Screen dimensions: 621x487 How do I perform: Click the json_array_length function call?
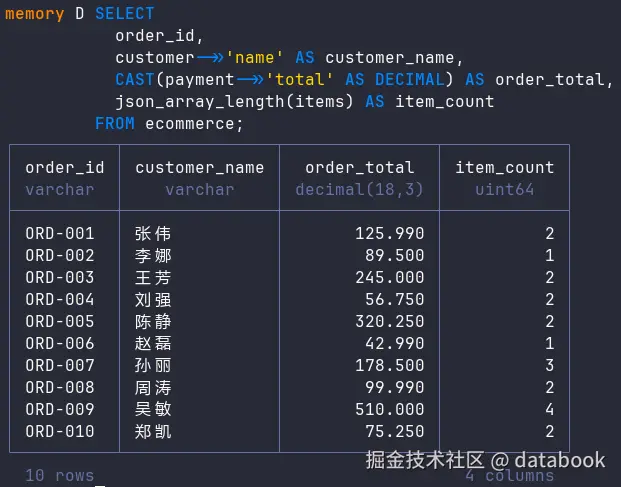pos(234,102)
